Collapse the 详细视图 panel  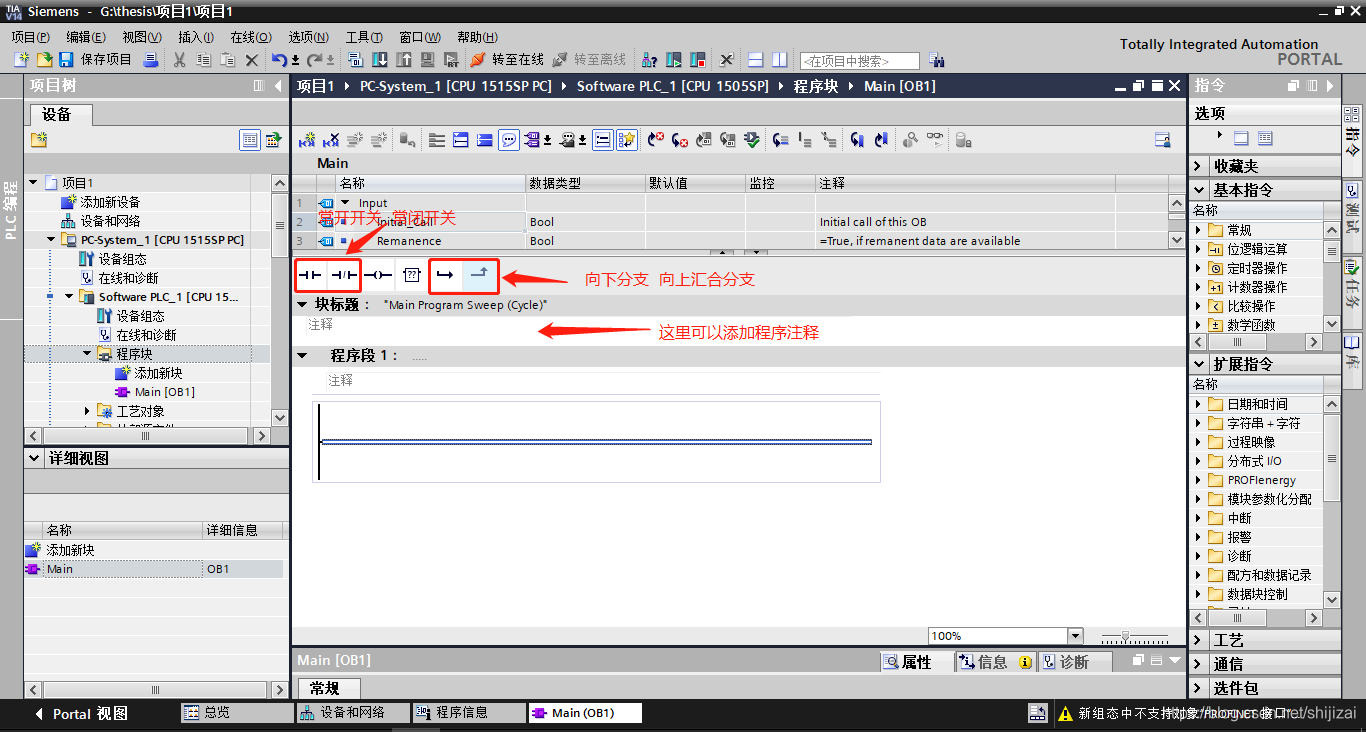pos(34,458)
